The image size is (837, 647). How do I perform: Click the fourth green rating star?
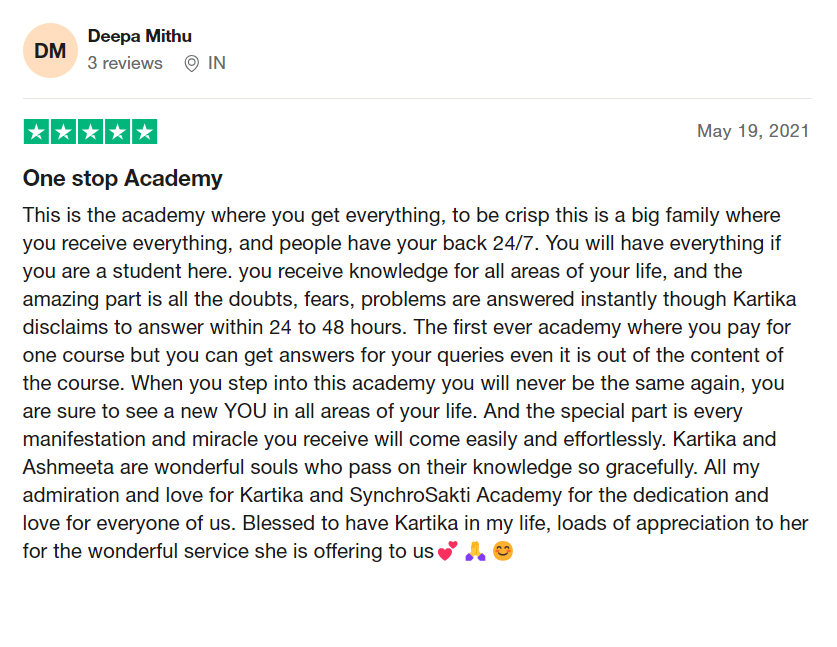click(x=117, y=132)
